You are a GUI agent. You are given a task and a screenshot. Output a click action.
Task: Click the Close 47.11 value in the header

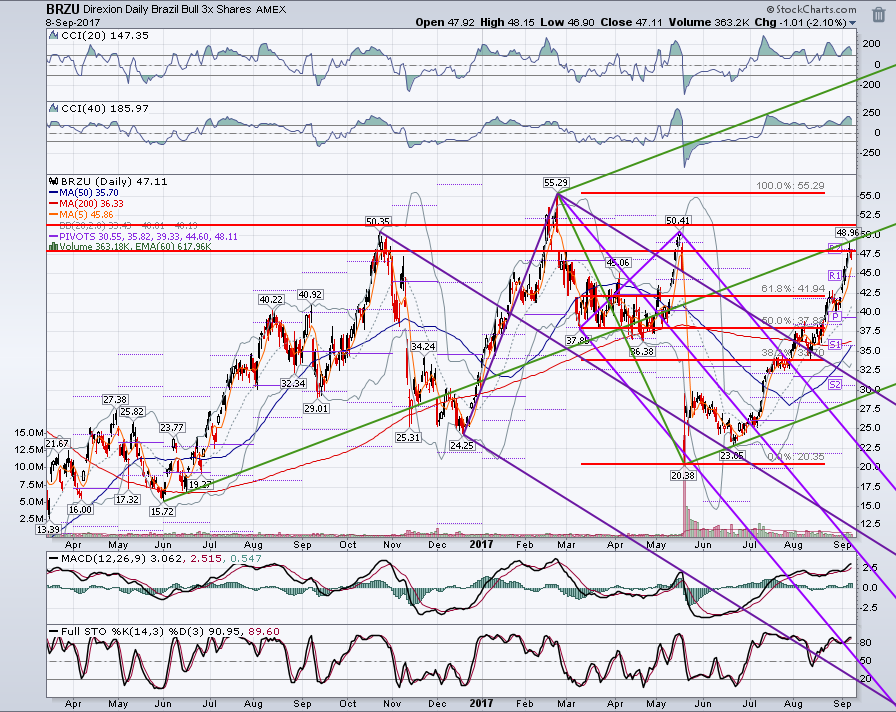631,22
